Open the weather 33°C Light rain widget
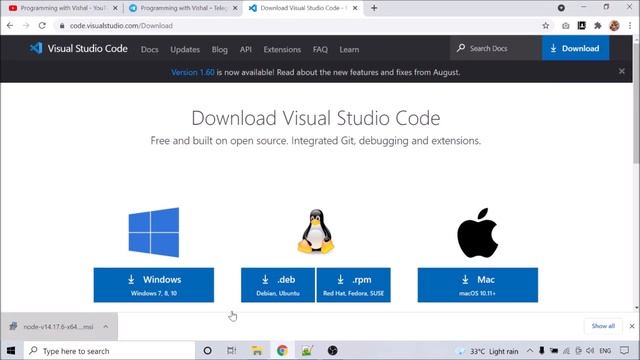This screenshot has width=640, height=360. click(x=487, y=351)
